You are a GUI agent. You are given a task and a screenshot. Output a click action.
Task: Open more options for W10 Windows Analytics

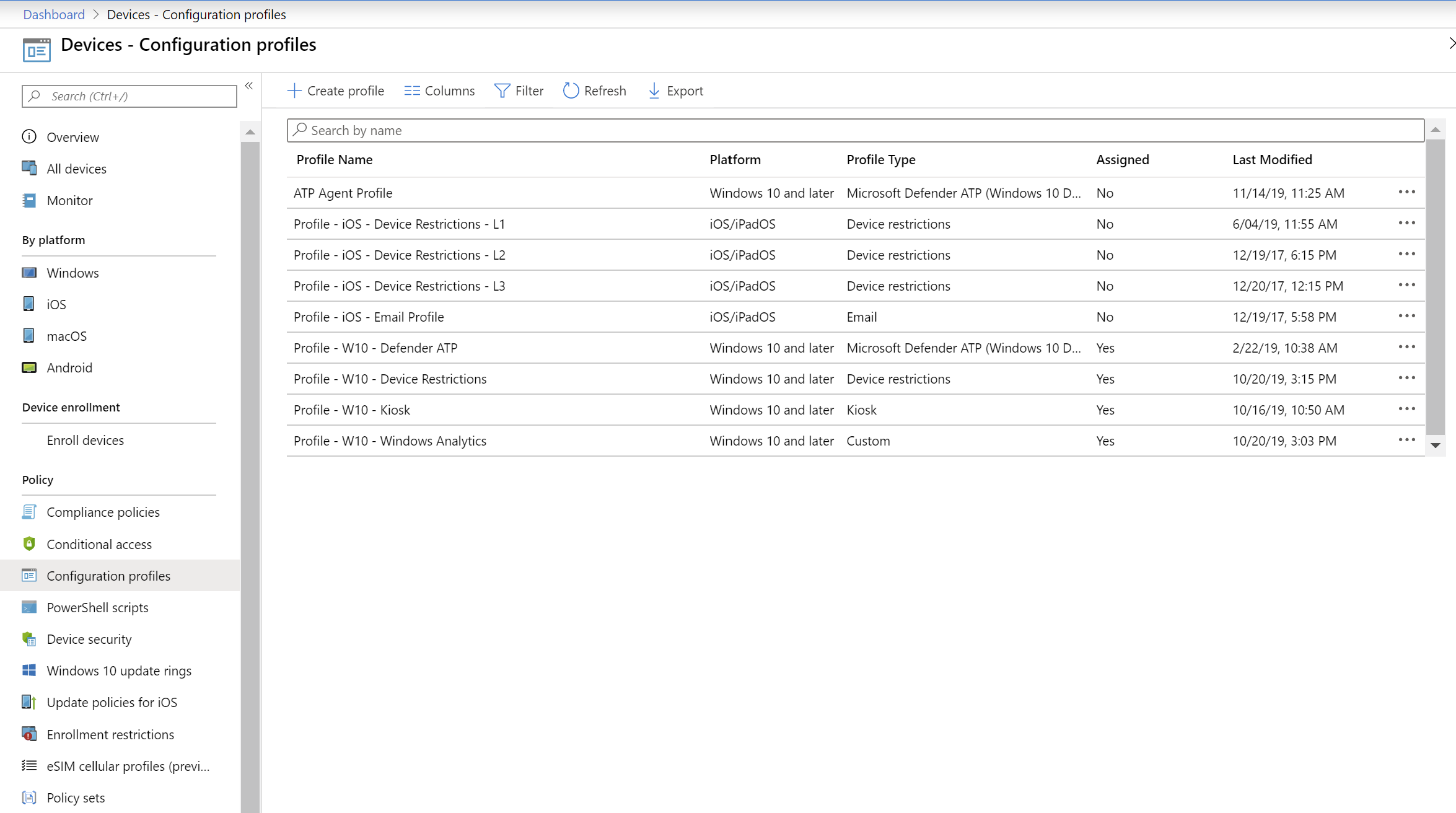tap(1406, 440)
